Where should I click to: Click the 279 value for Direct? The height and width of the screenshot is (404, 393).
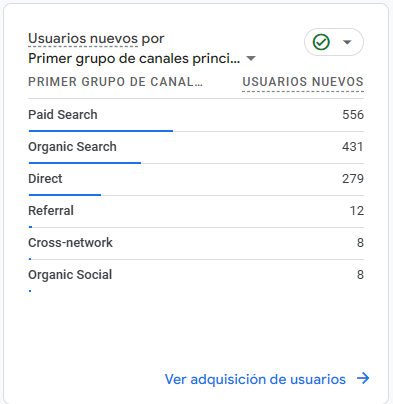point(353,179)
